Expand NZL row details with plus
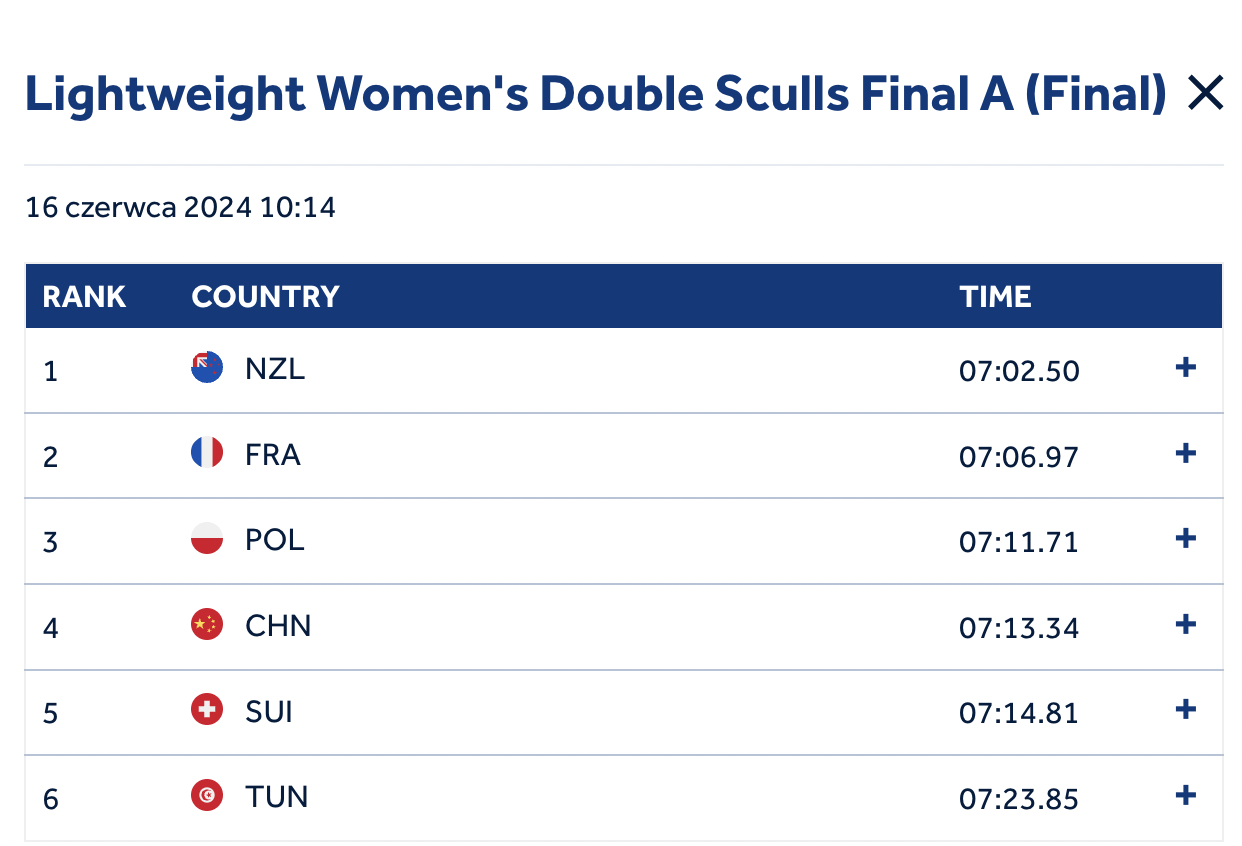 1185,368
